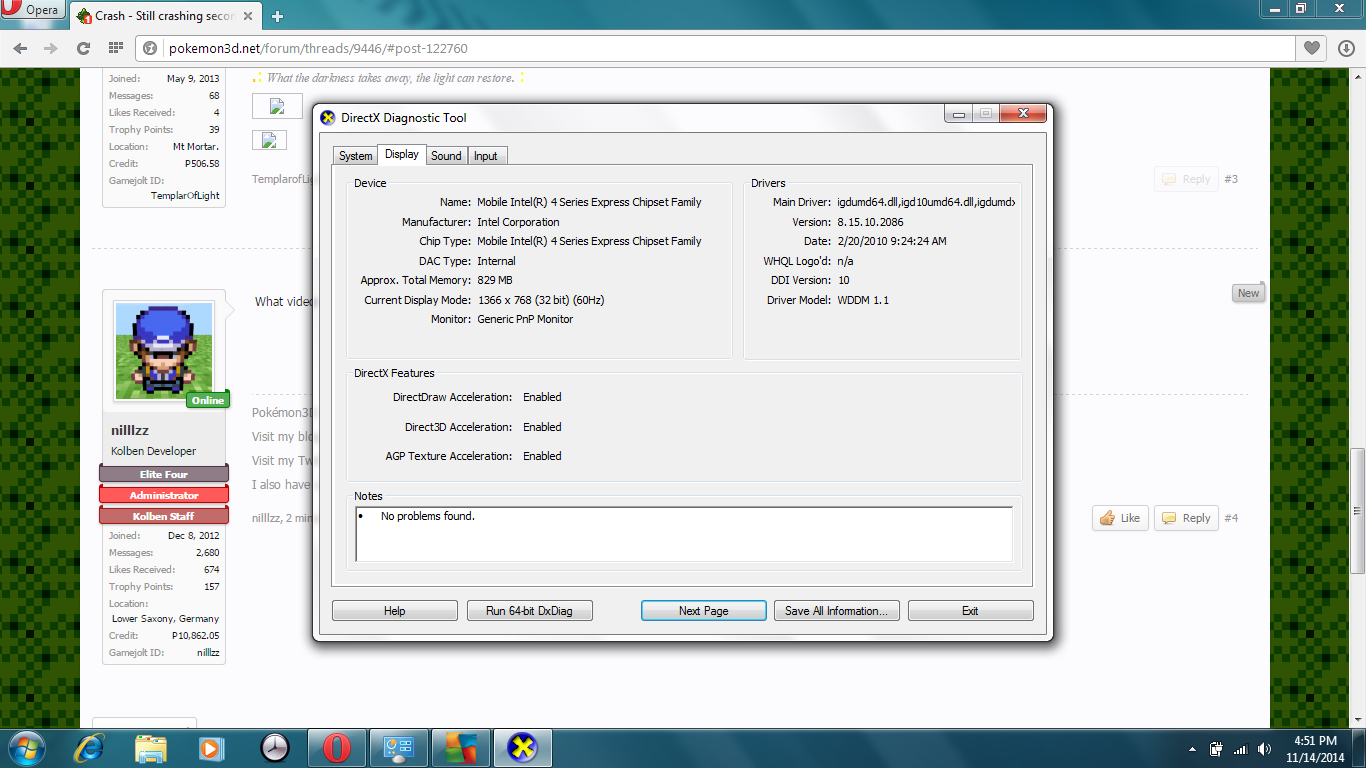The width and height of the screenshot is (1366, 768).
Task: Click inside the Notes text box
Action: [x=684, y=534]
